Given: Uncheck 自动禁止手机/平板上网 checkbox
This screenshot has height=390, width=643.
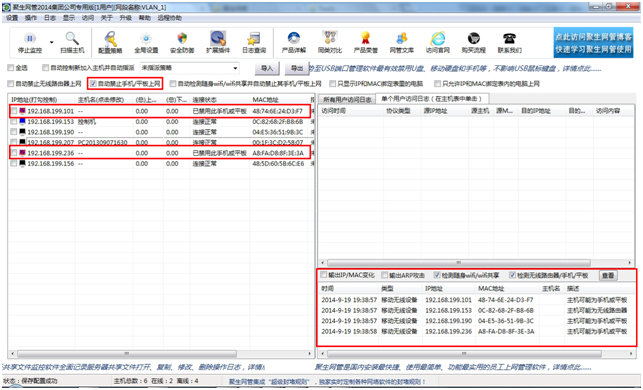Looking at the screenshot, I should pos(93,84).
